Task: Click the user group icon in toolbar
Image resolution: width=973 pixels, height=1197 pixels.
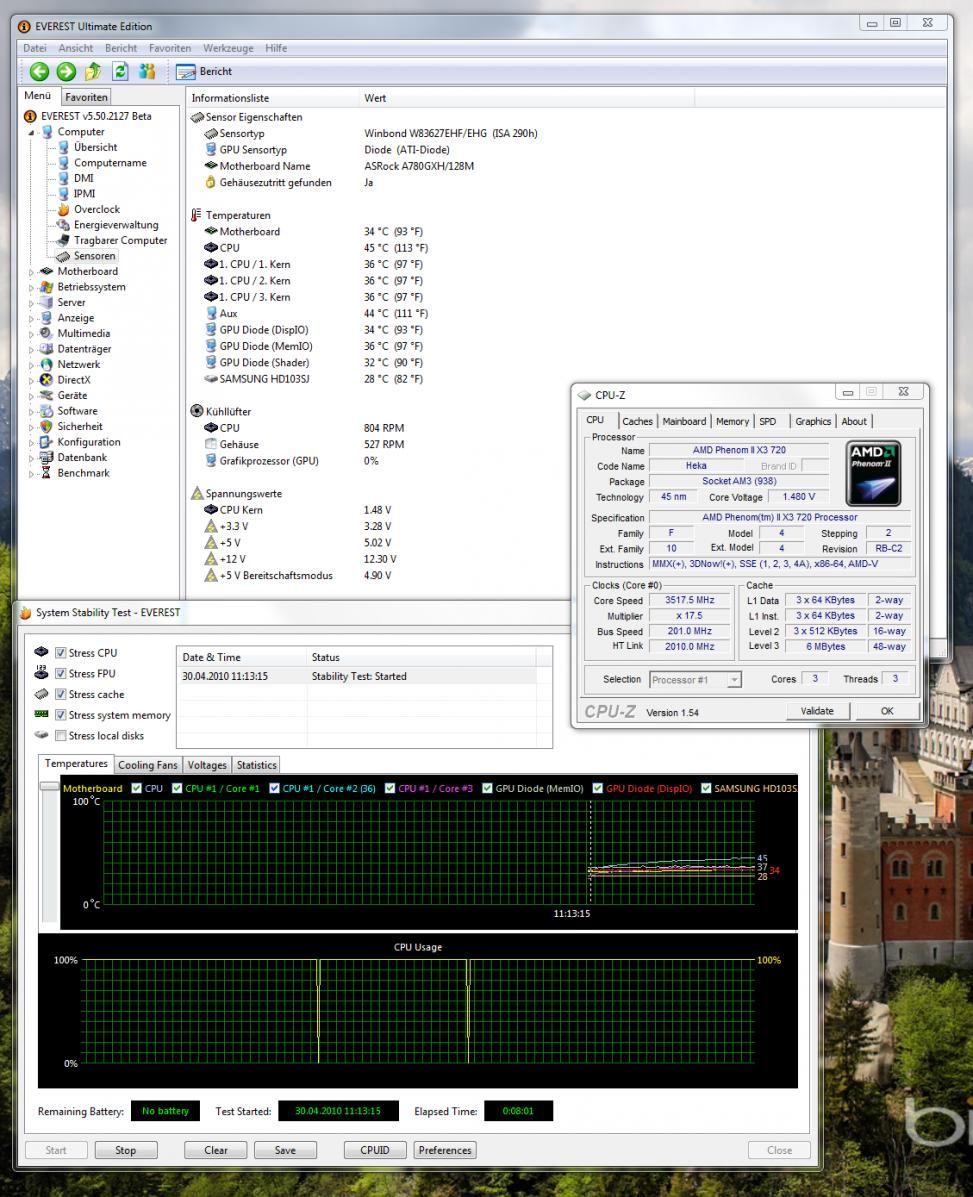Action: [x=147, y=72]
